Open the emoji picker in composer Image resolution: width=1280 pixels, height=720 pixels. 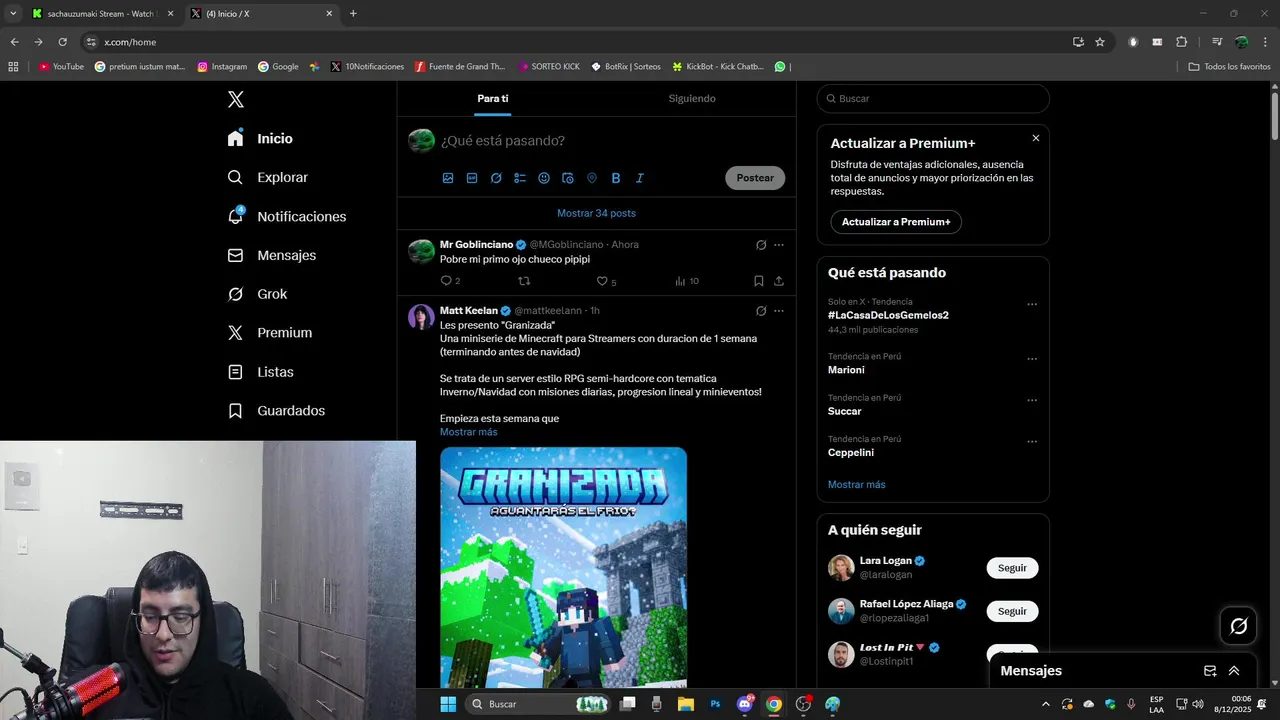(x=544, y=178)
